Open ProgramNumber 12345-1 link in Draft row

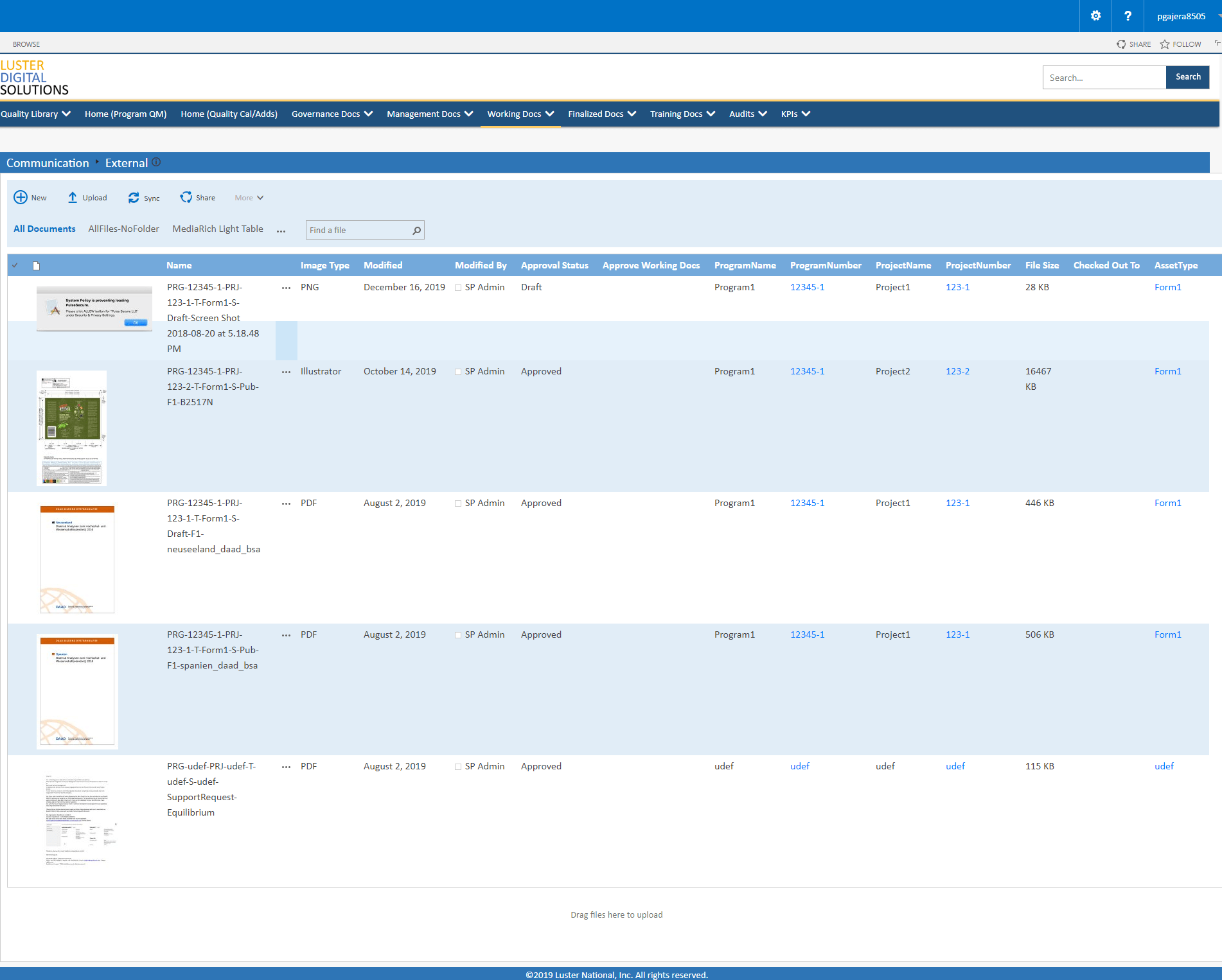pyautogui.click(x=808, y=287)
